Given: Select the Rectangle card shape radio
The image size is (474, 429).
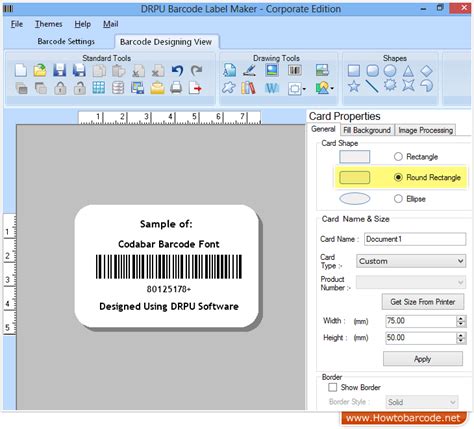Looking at the screenshot, I should 398,157.
